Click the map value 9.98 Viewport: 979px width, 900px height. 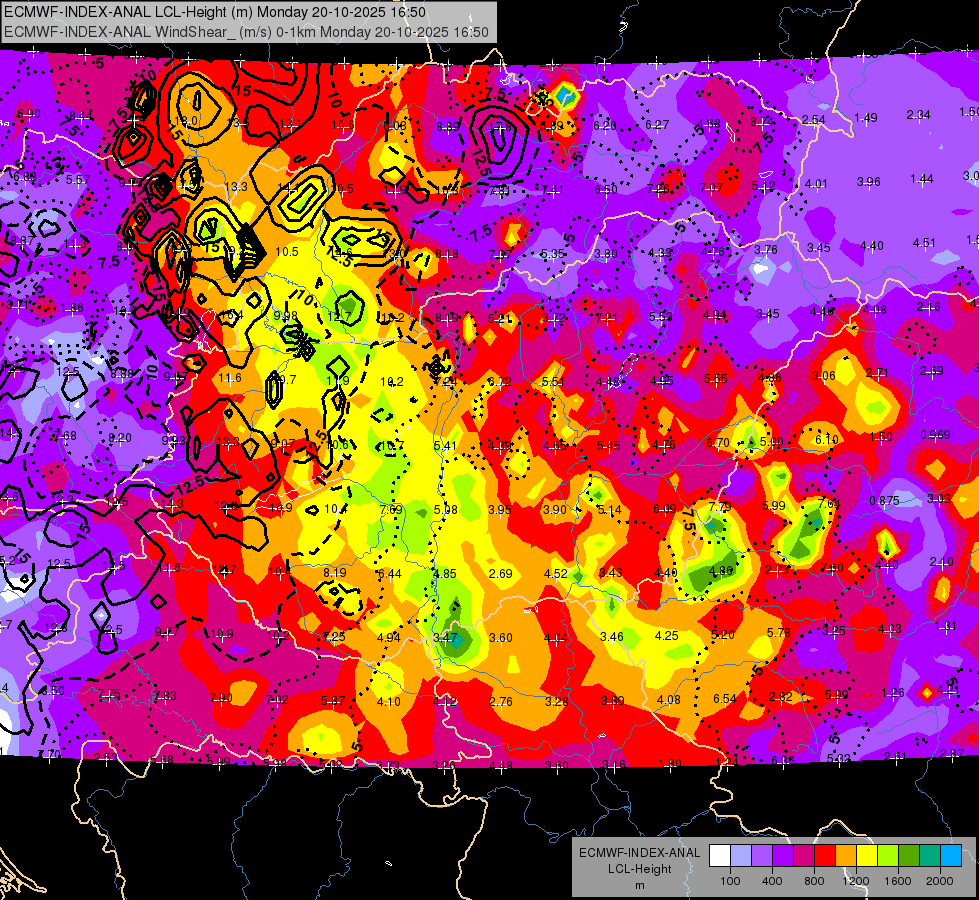(x=285, y=316)
